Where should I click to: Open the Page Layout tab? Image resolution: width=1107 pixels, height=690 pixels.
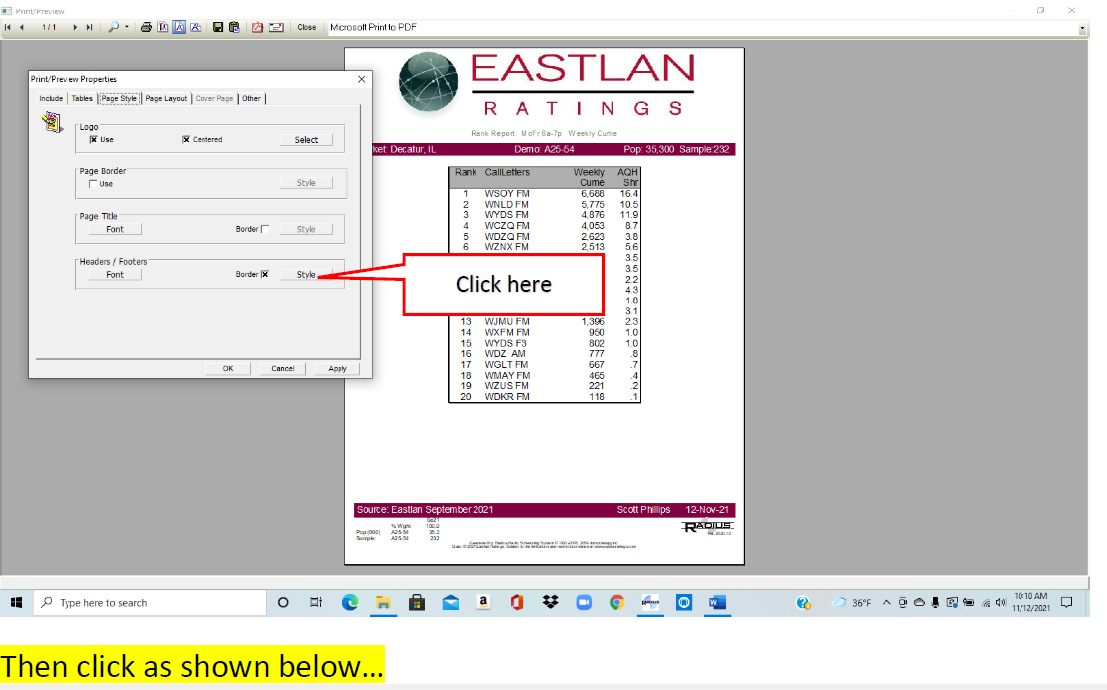(x=166, y=99)
